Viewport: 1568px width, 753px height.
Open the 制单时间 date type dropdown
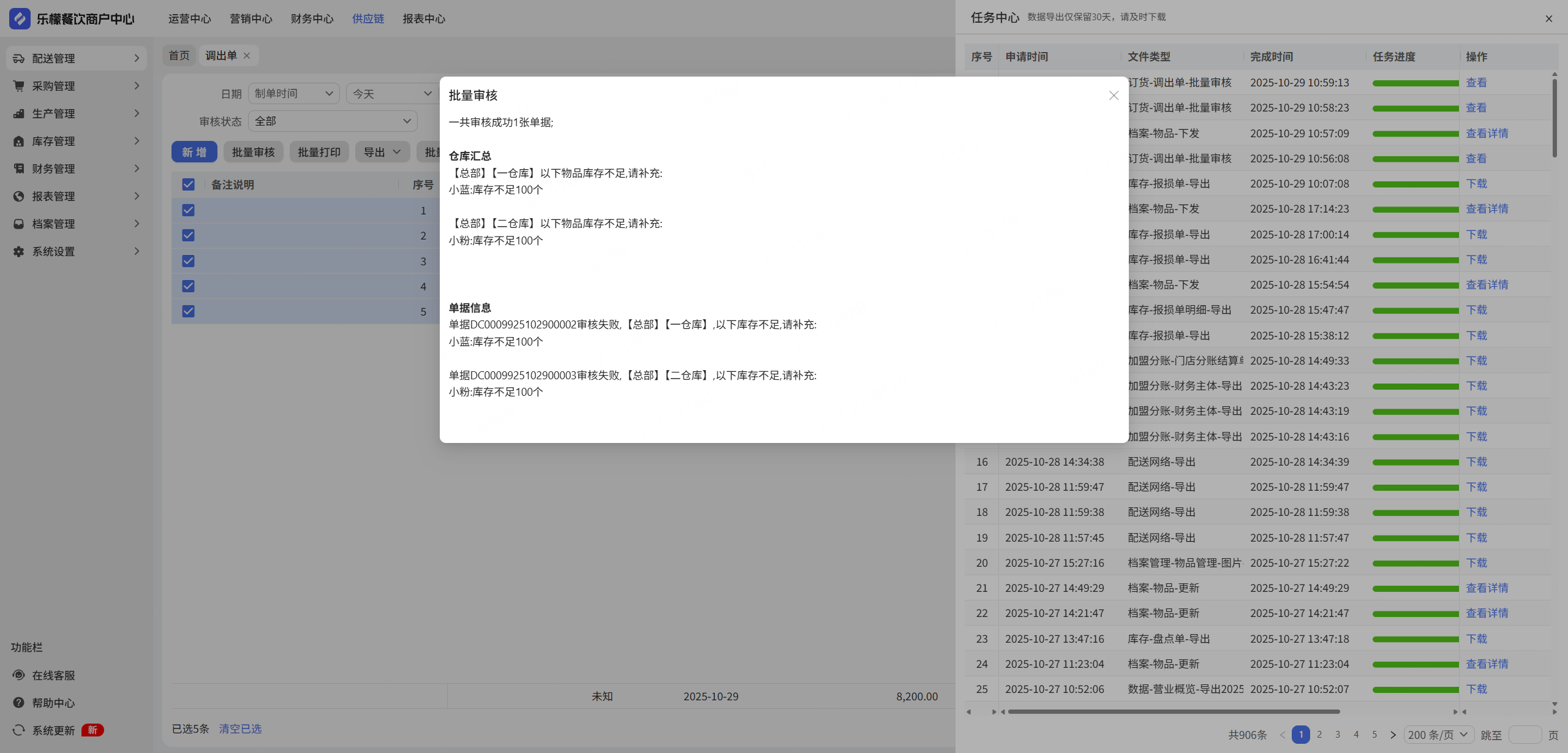293,94
